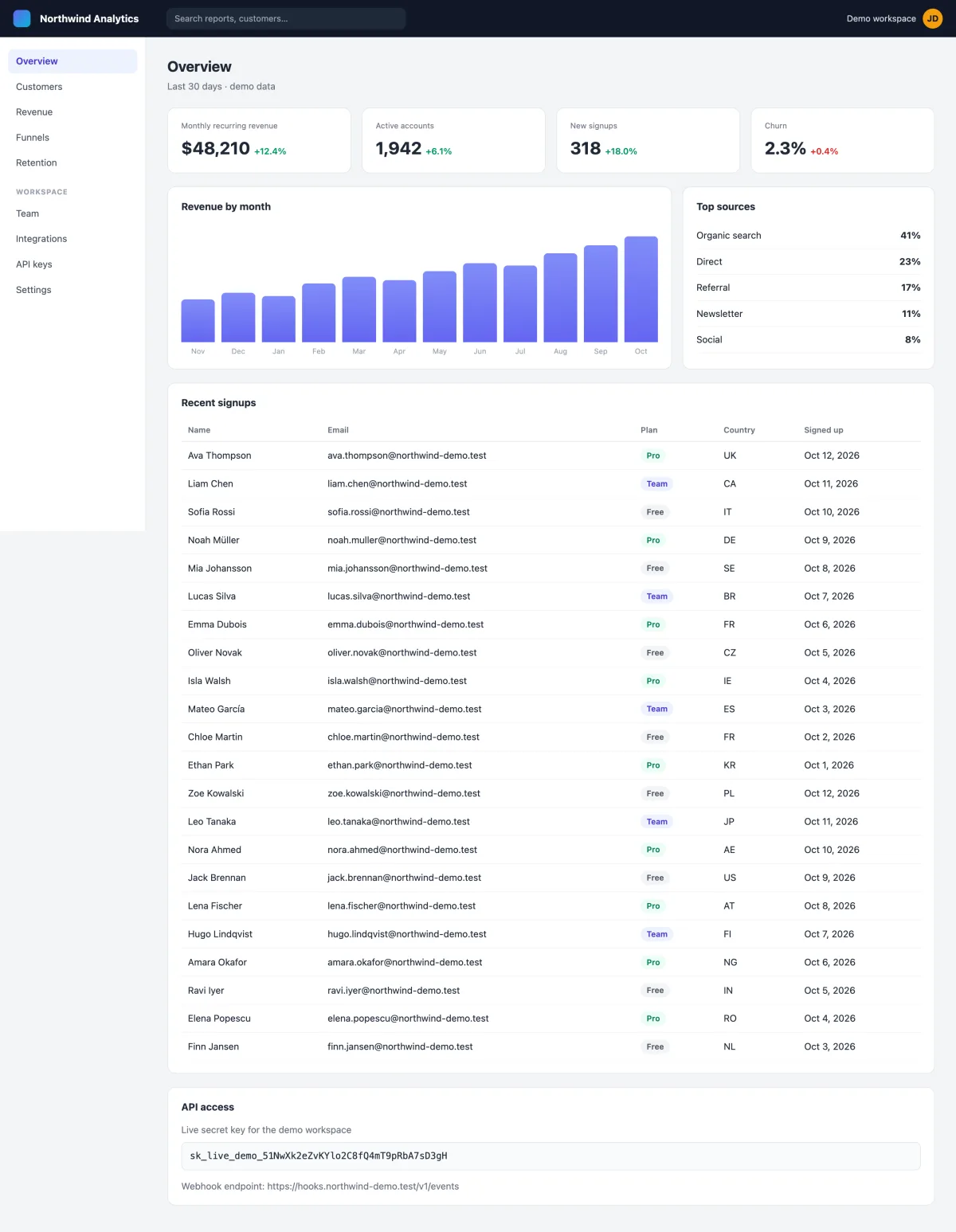Click the live secret key field
This screenshot has height=1232, width=956.
[x=550, y=1156]
